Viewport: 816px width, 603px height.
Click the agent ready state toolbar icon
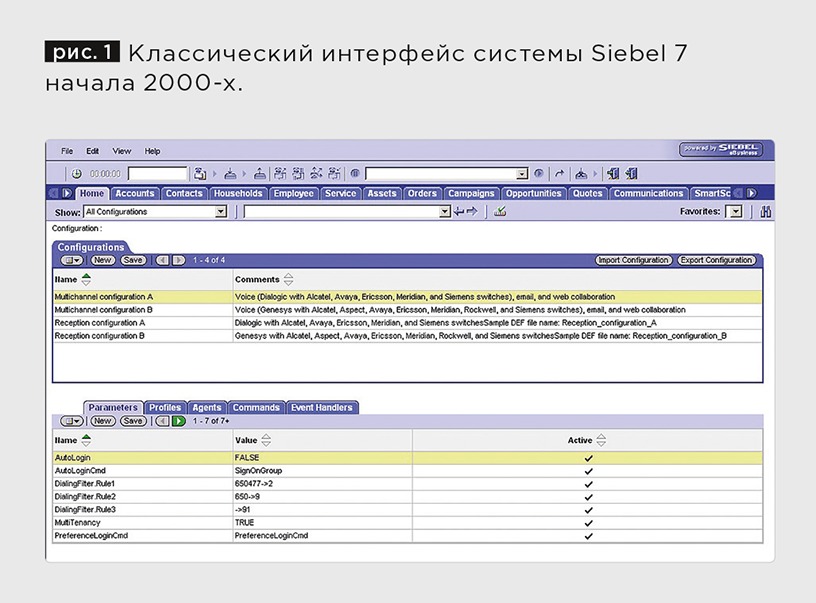coord(581,174)
